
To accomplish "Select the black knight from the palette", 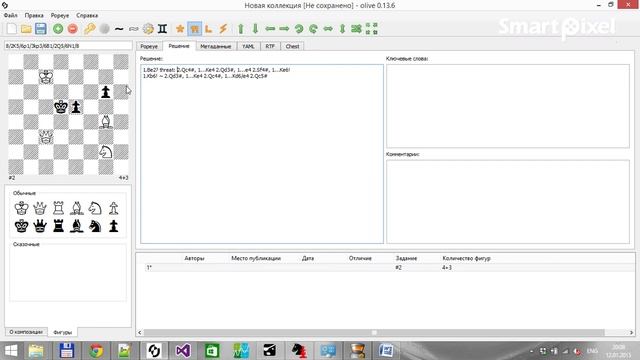I will tap(95, 226).
